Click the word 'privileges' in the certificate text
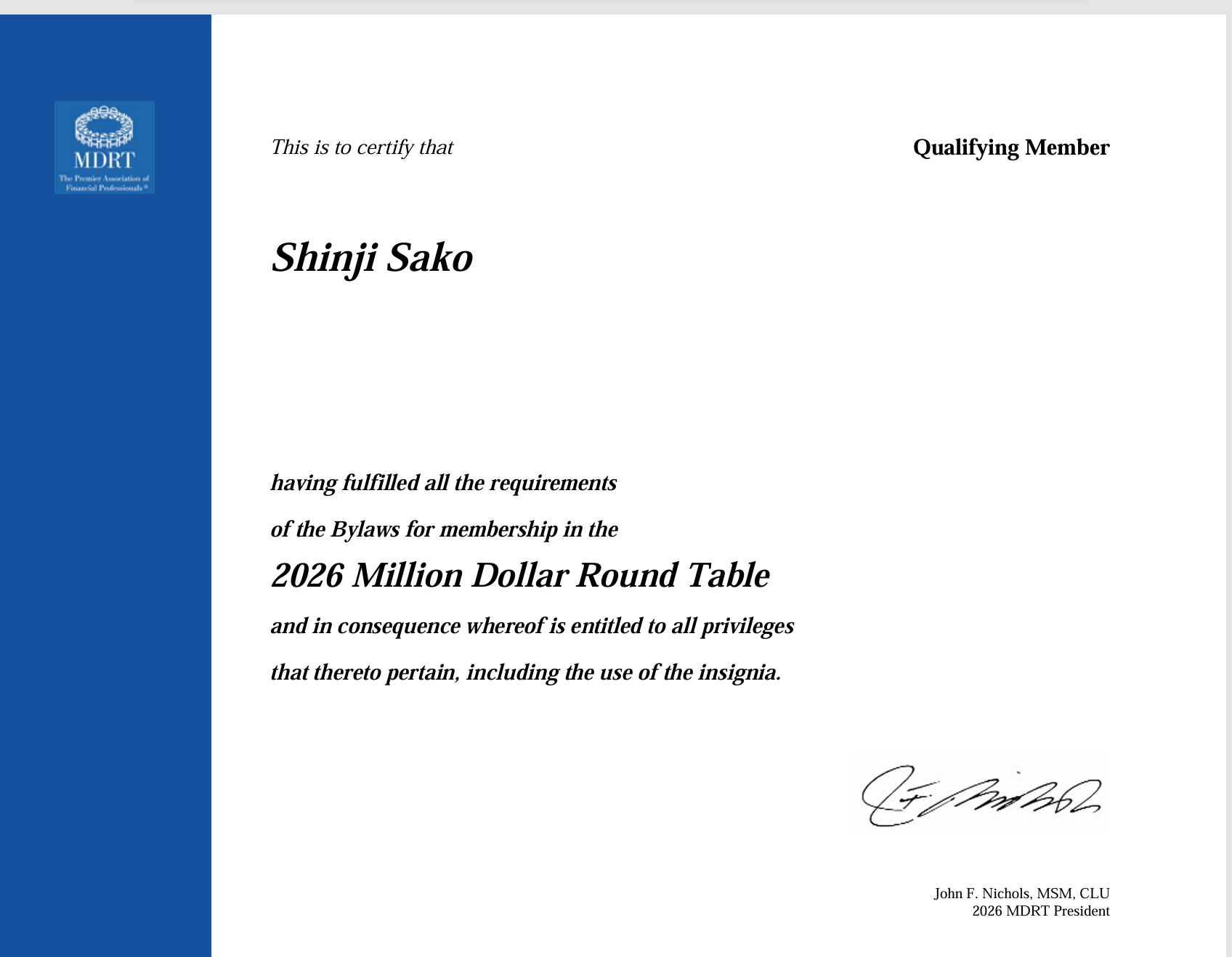The width and height of the screenshot is (1232, 957). coord(747,626)
